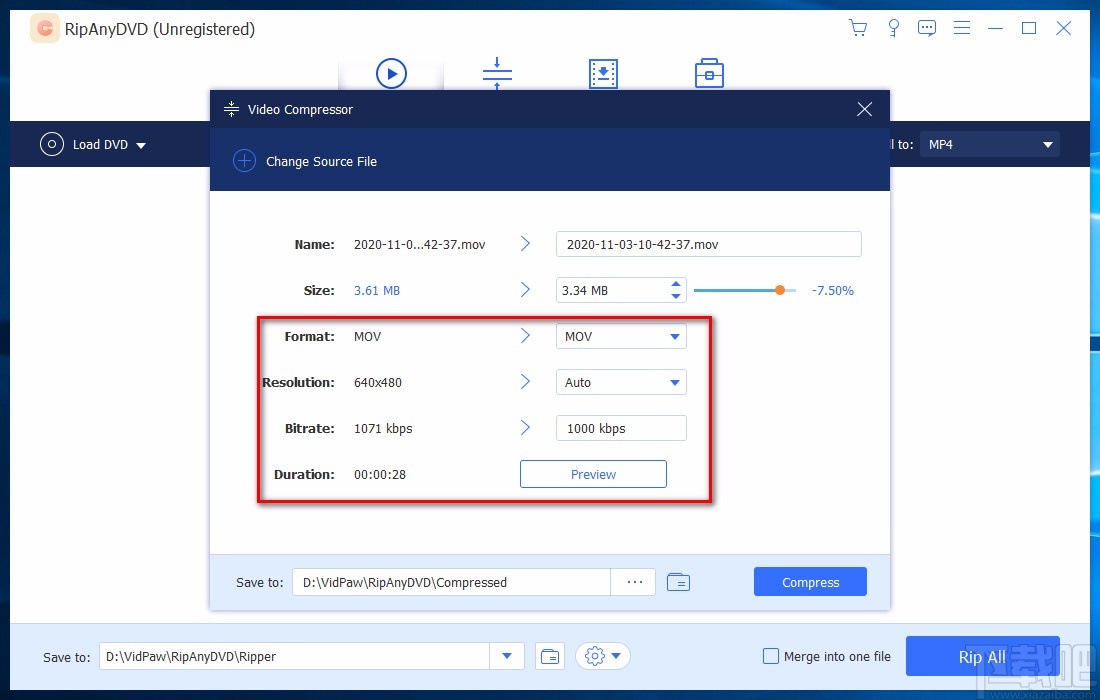Expand the Ripper save path dropdown
The width and height of the screenshot is (1100, 700).
click(x=507, y=657)
